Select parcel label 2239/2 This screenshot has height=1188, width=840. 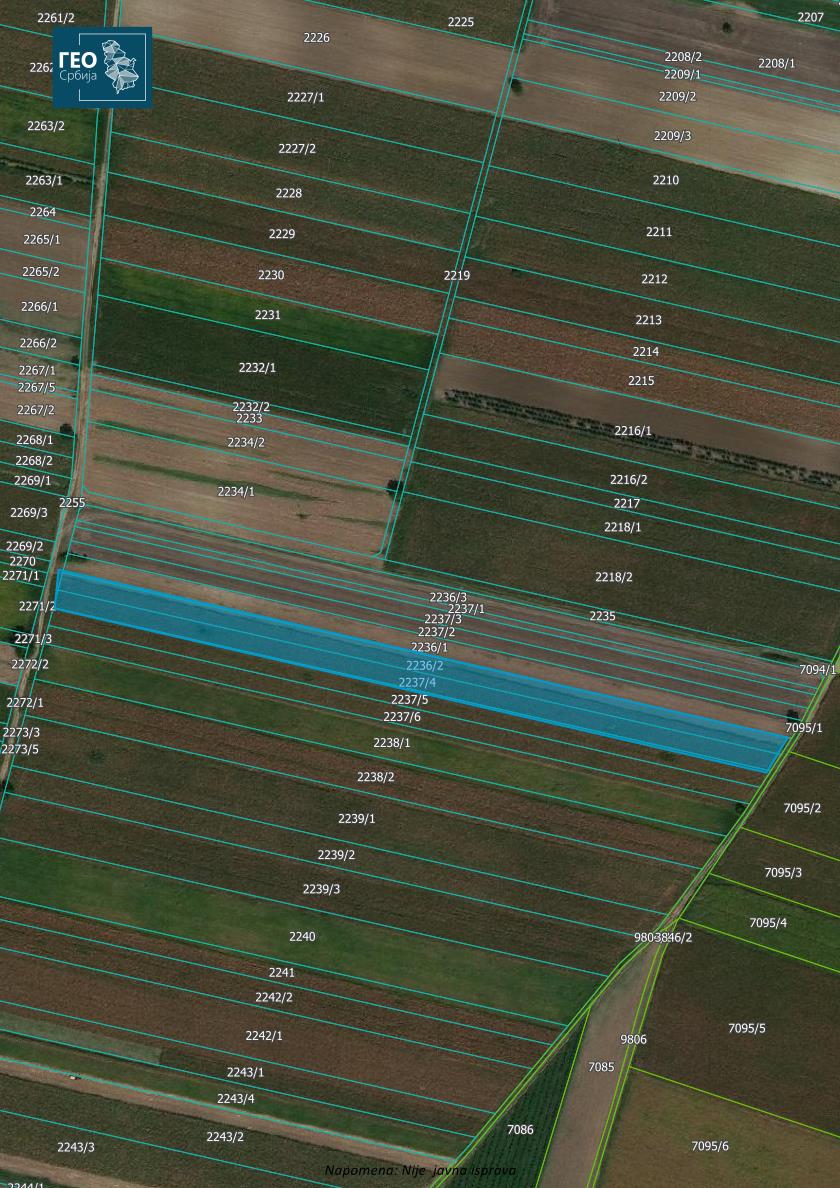pos(336,854)
